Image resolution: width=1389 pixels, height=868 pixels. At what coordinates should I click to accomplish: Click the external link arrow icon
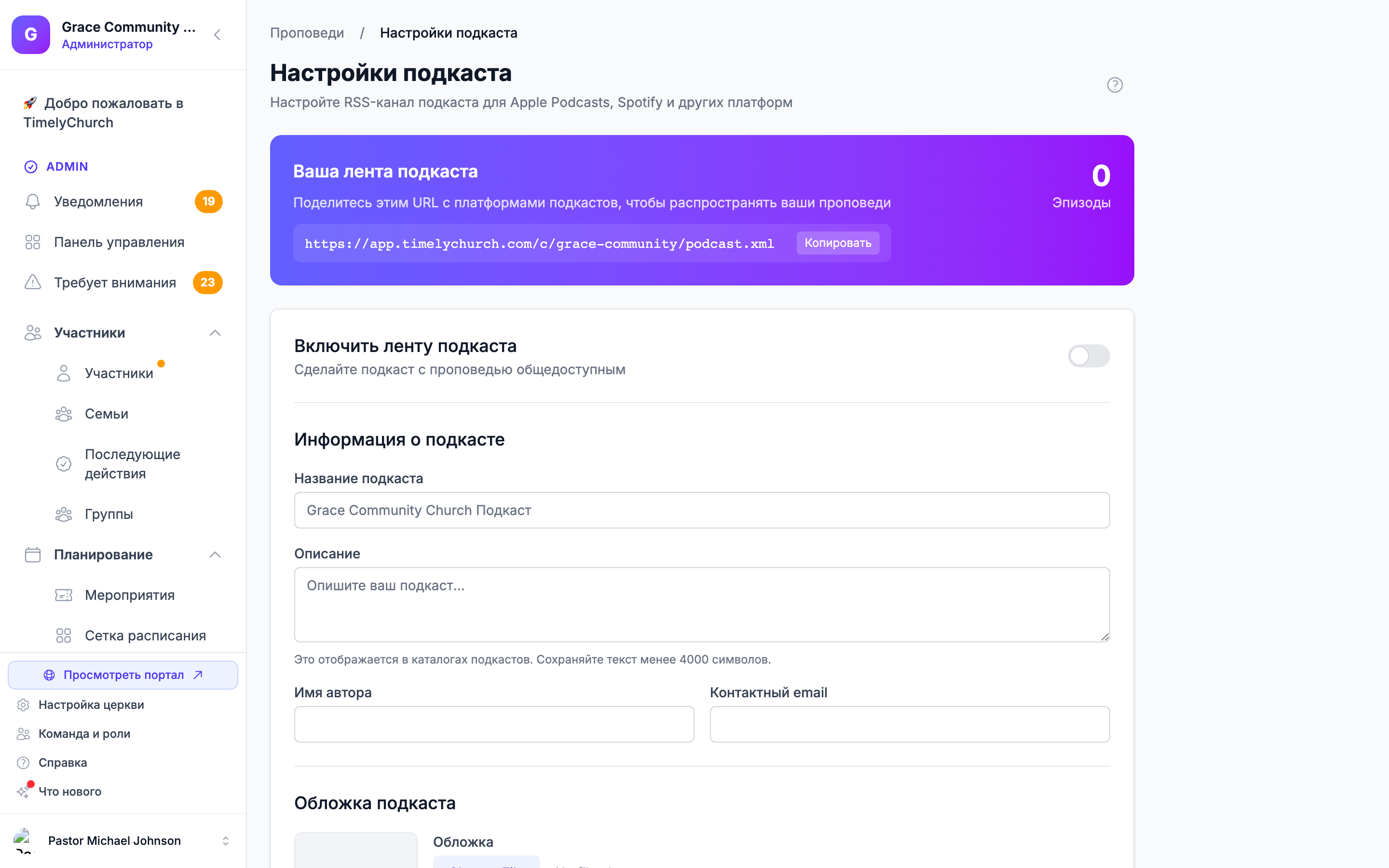pos(198,675)
